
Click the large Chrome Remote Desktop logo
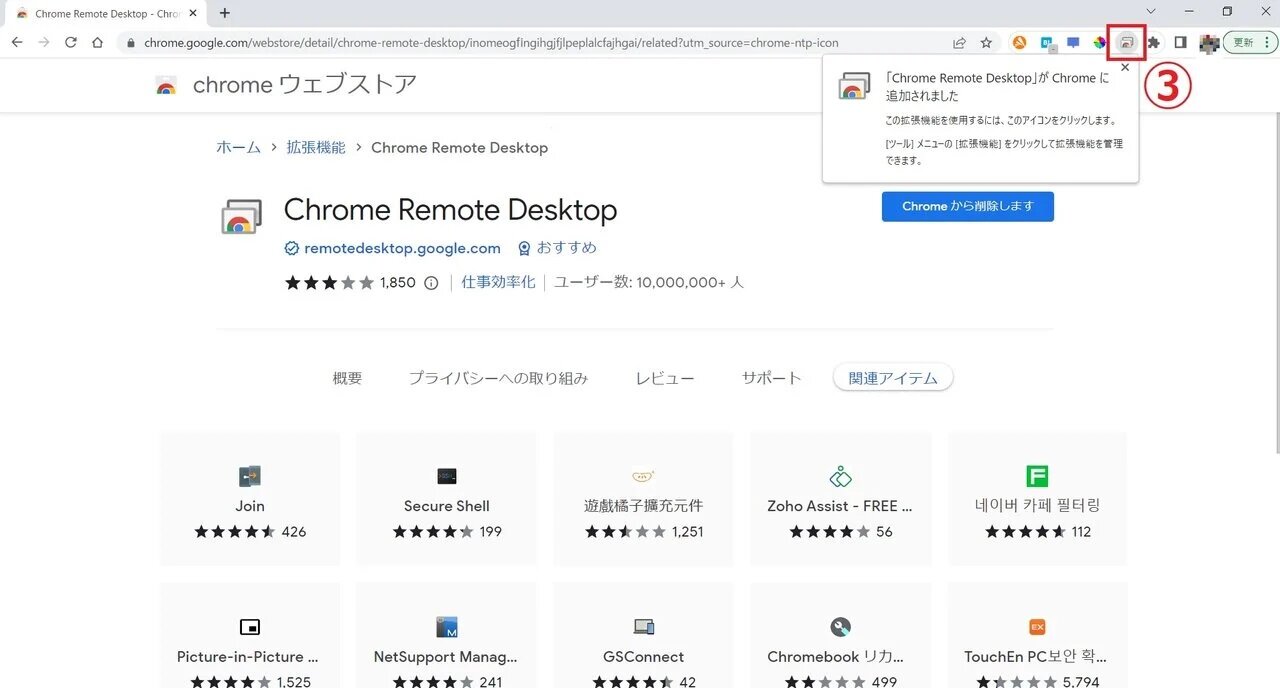tap(241, 216)
